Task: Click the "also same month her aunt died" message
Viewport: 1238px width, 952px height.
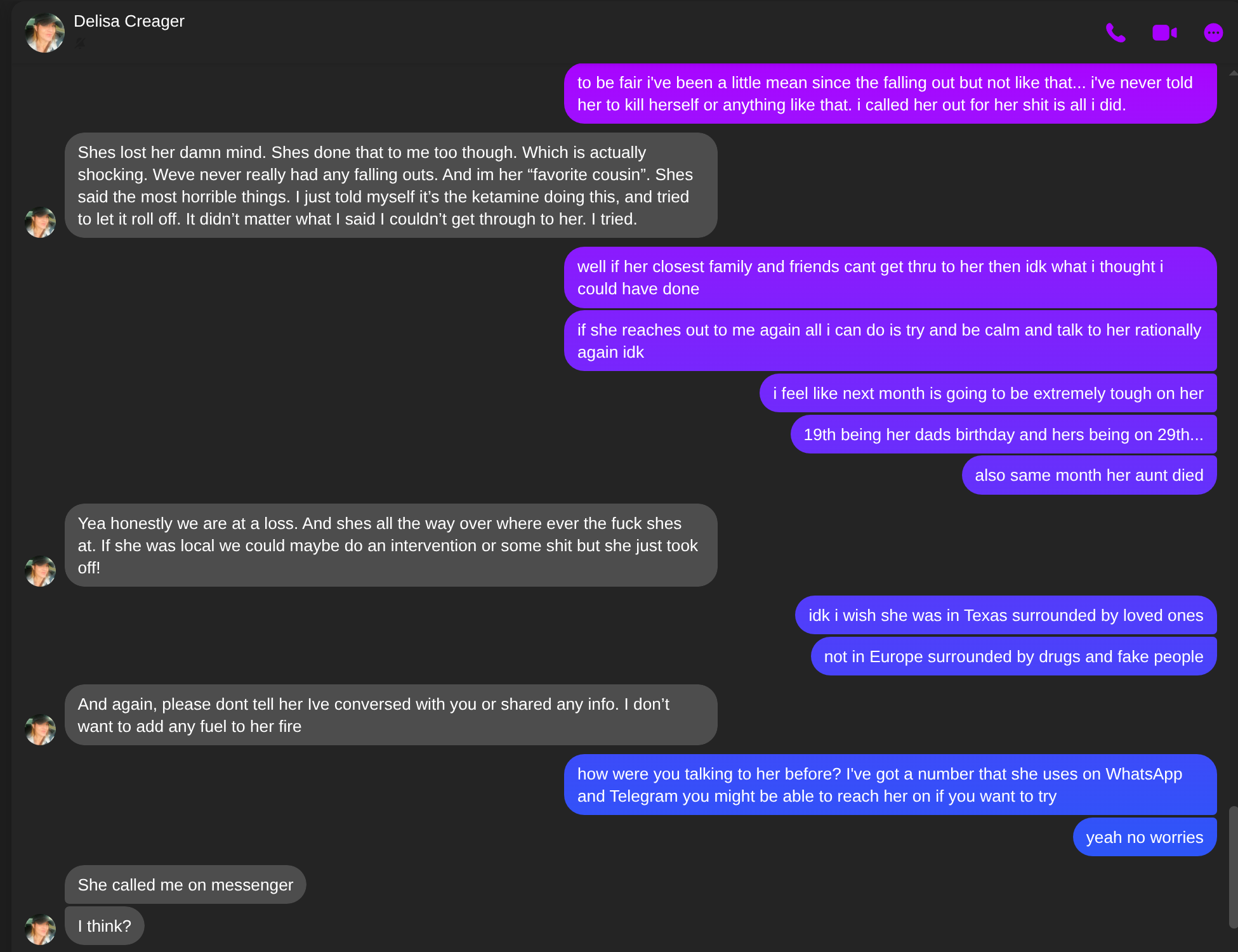Action: pyautogui.click(x=1089, y=475)
